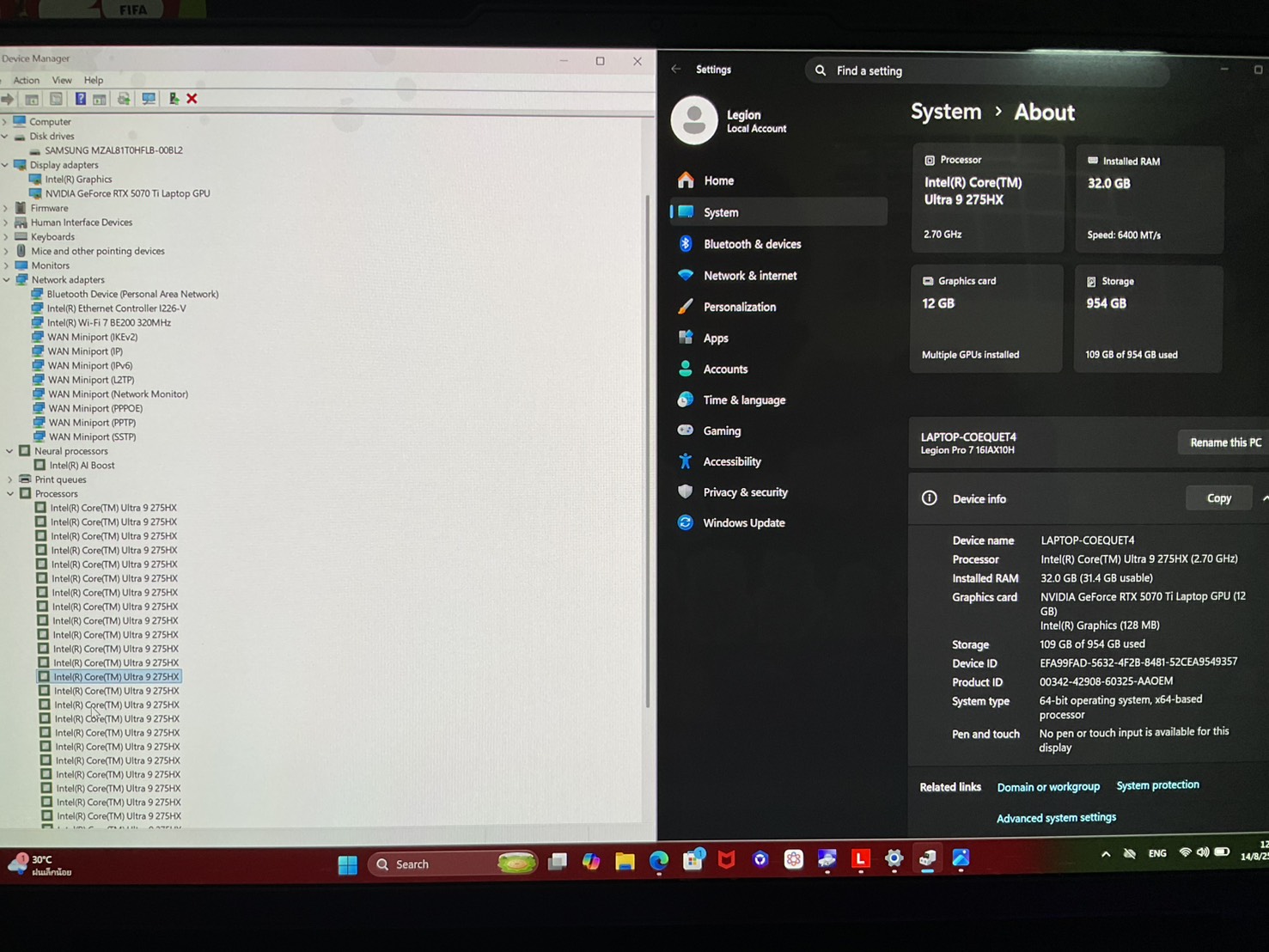
Task: Collapse the Display adapters node
Action: 4,165
